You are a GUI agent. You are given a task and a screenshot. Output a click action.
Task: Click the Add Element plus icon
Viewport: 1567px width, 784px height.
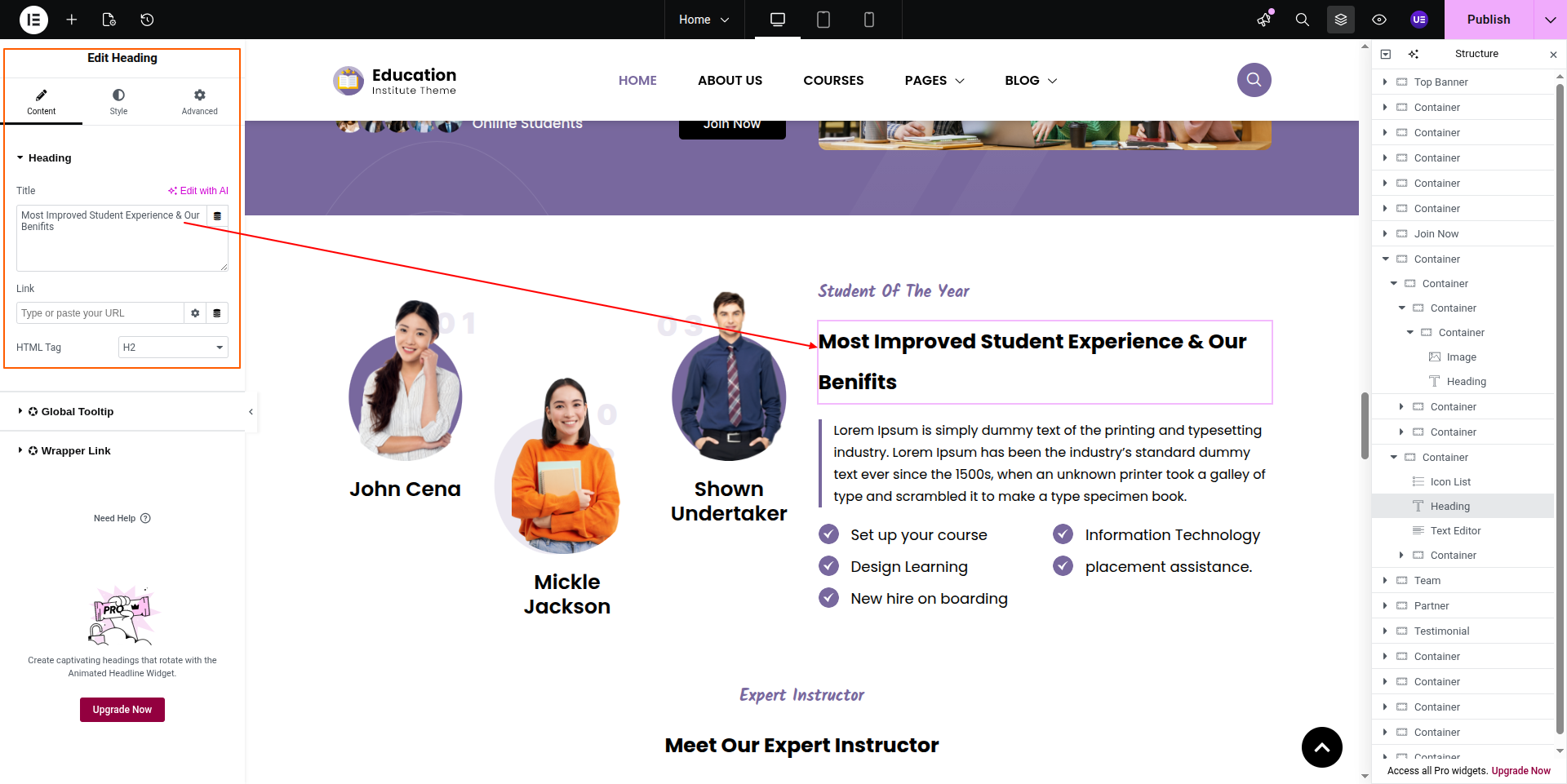coord(72,20)
